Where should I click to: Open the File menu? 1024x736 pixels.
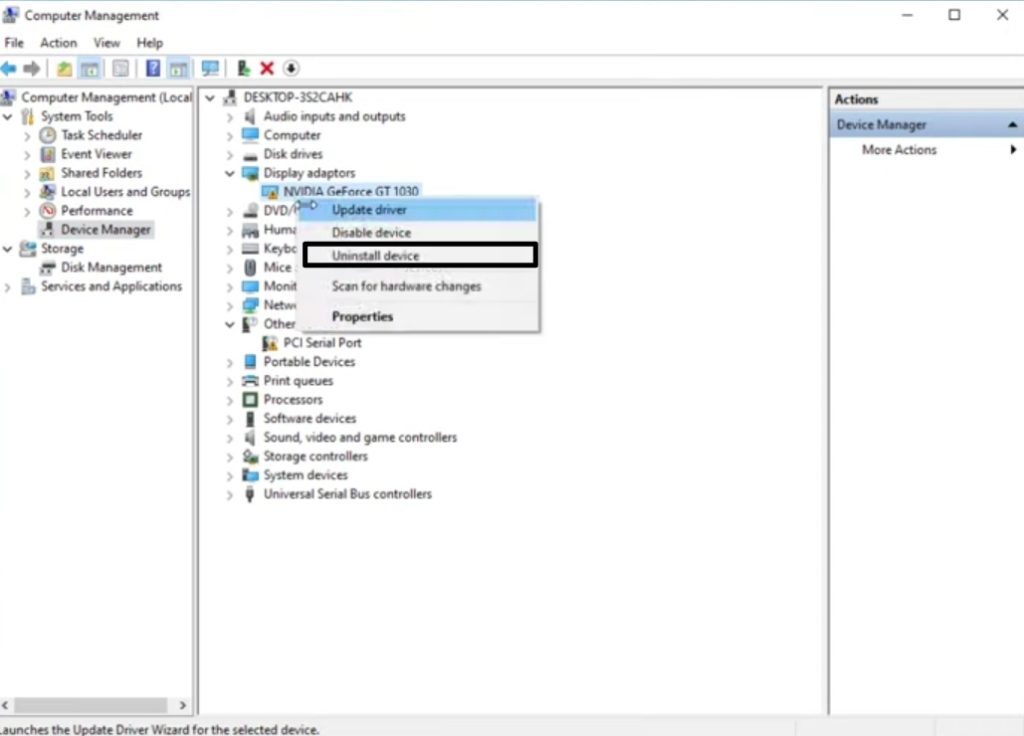tap(14, 43)
